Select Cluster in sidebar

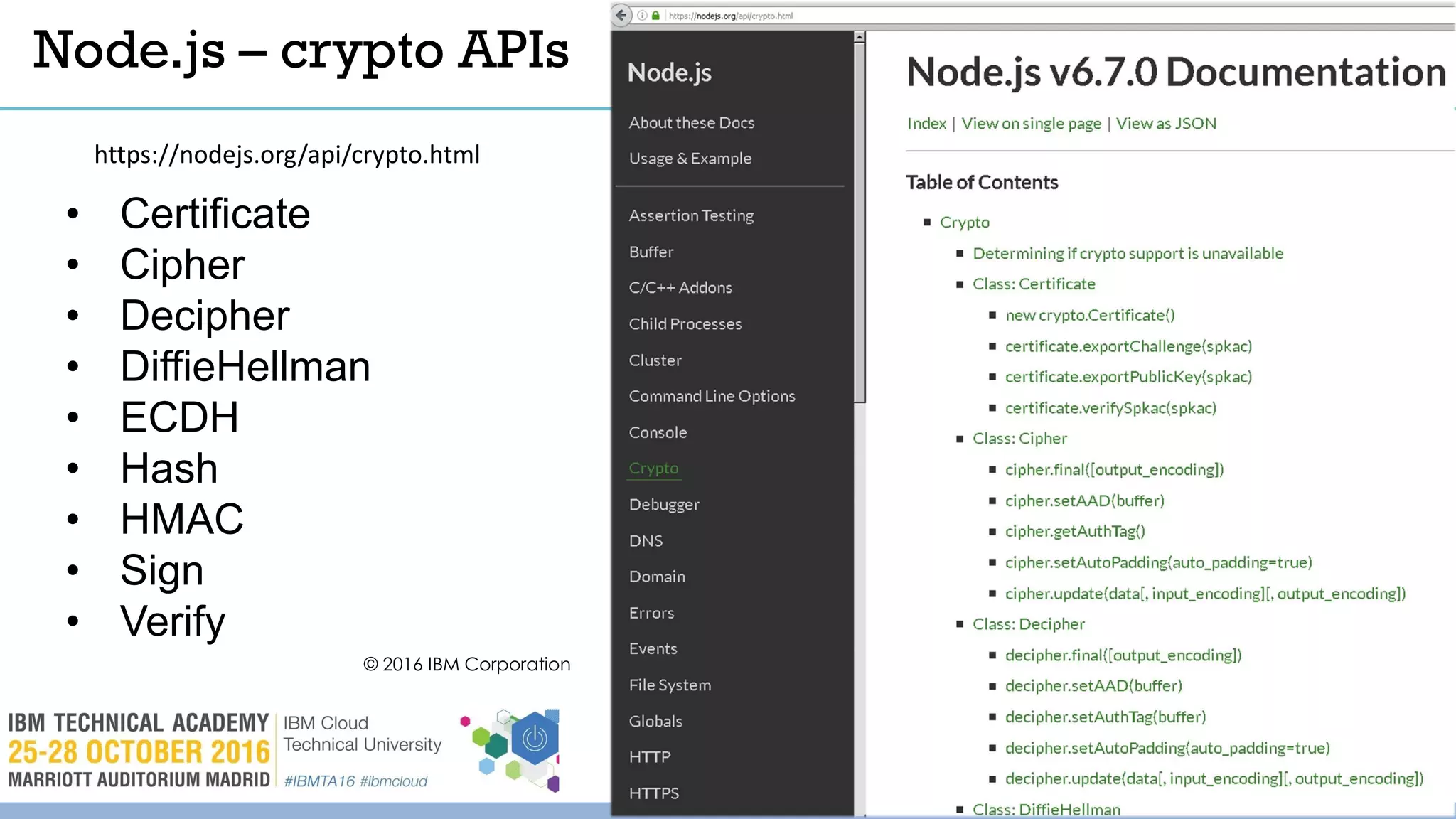(655, 360)
